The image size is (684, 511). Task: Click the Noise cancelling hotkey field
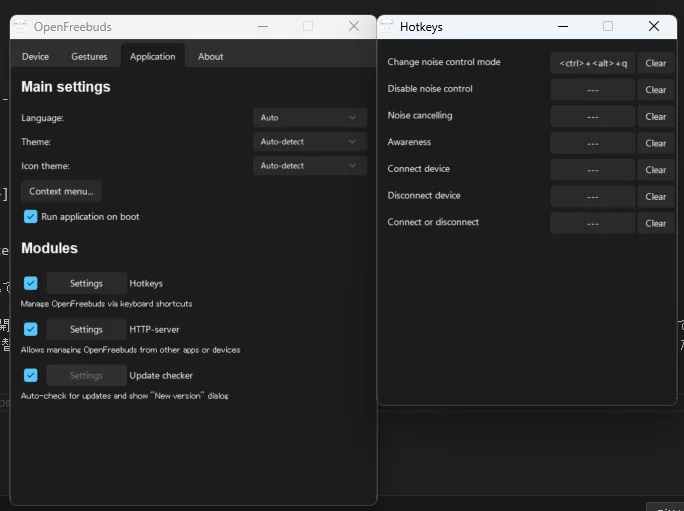592,117
